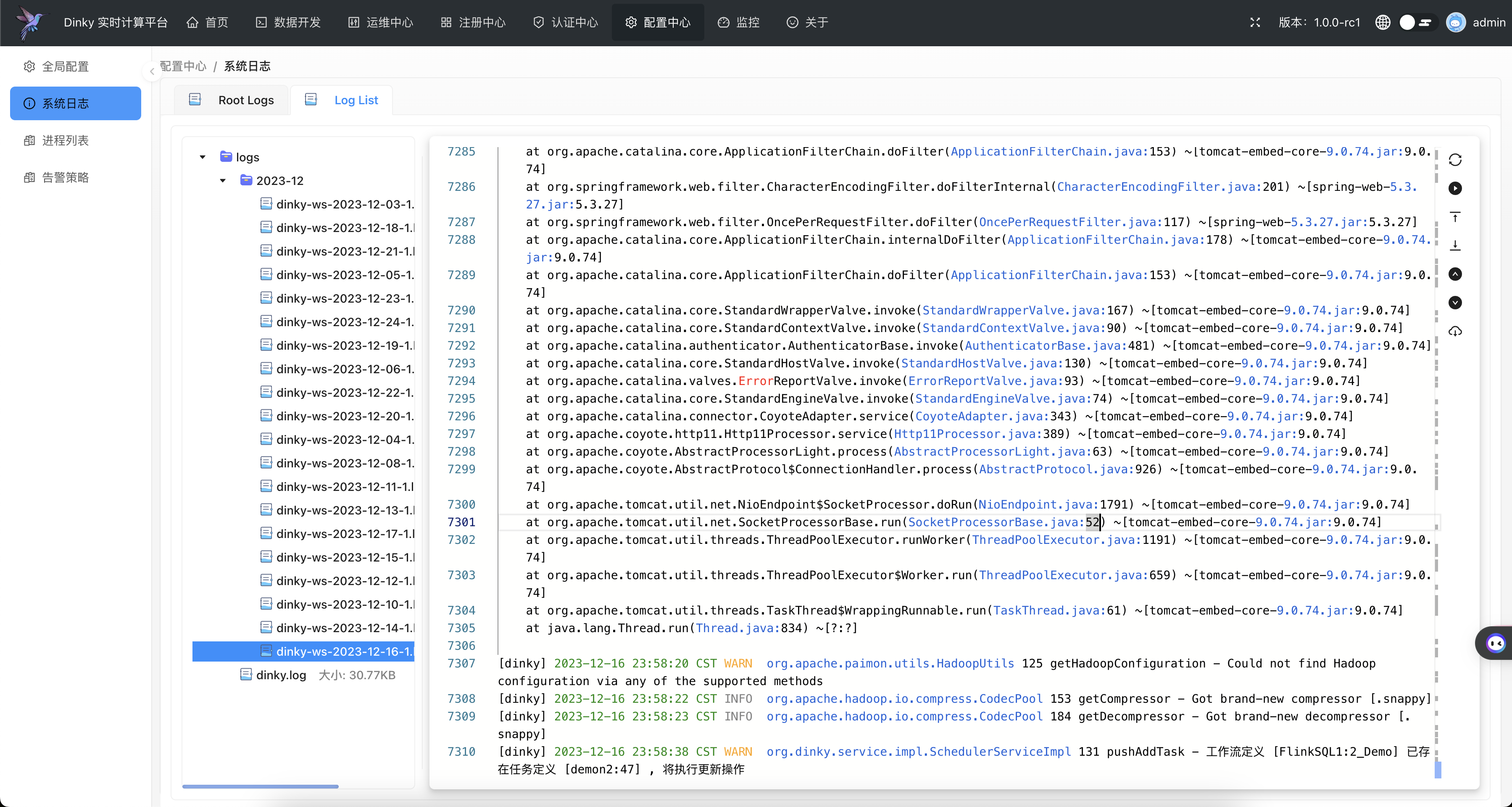Screen dimensions: 1512x807
Task: Click the info icon beside 系统日志
Action: (29, 103)
